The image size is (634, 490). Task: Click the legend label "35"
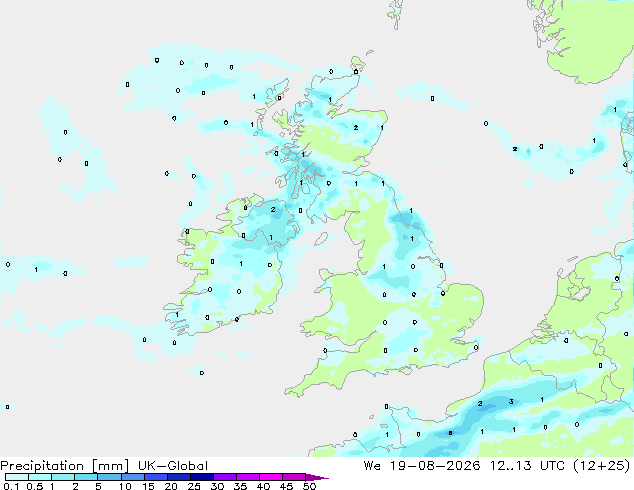(x=240, y=486)
